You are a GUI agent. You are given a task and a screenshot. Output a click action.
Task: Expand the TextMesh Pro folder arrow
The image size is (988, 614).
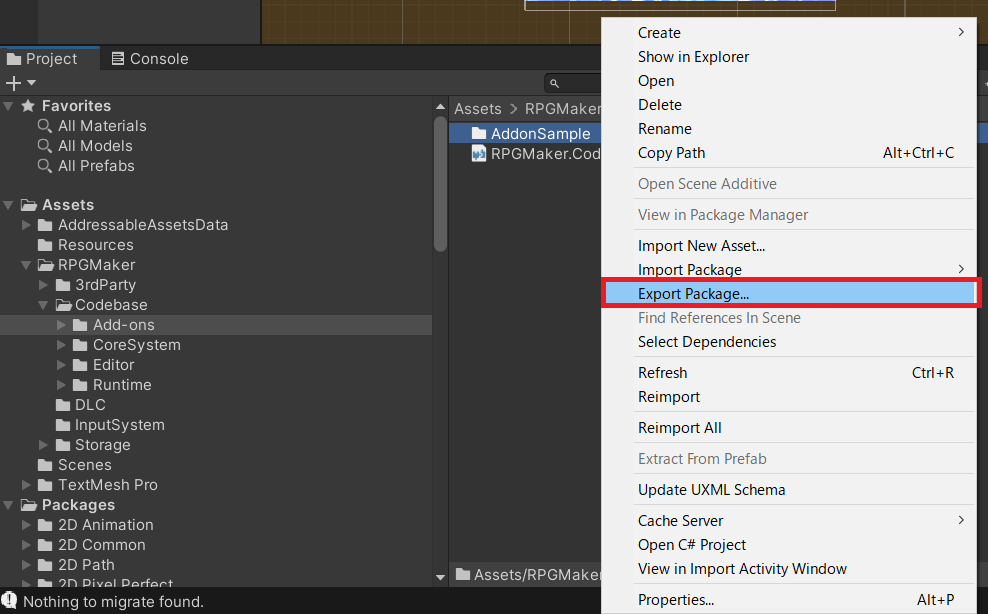(x=26, y=485)
